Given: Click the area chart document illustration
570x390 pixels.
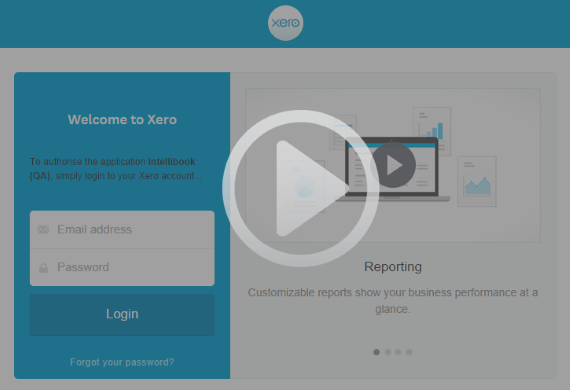Looking at the screenshot, I should [x=477, y=181].
